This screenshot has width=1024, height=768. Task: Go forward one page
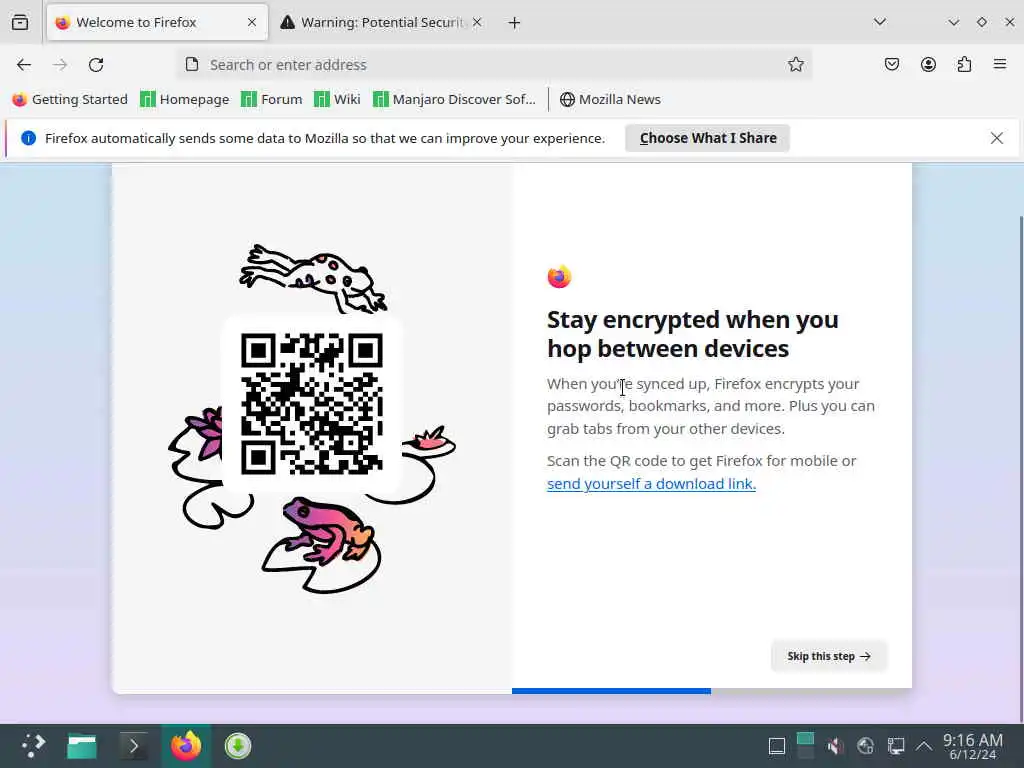click(60, 64)
